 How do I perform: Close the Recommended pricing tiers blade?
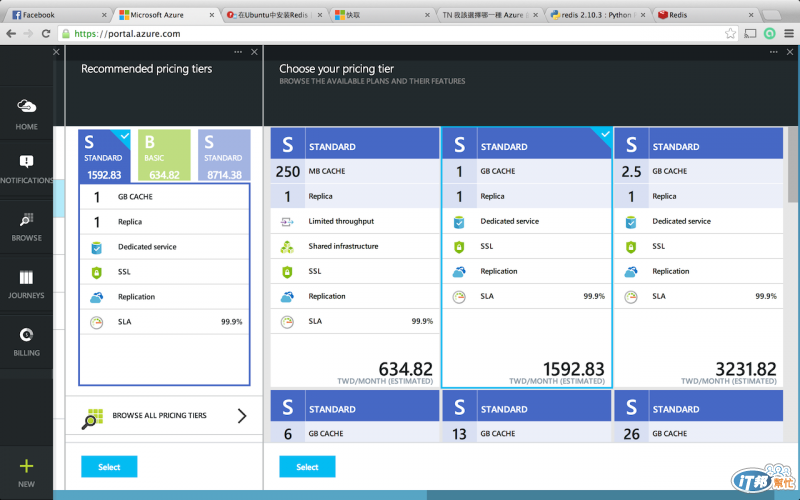coord(255,52)
